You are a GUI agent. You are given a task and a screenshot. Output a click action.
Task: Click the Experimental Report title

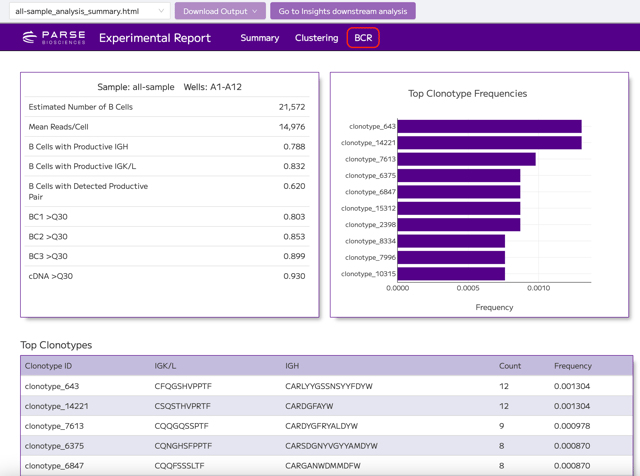(155, 38)
